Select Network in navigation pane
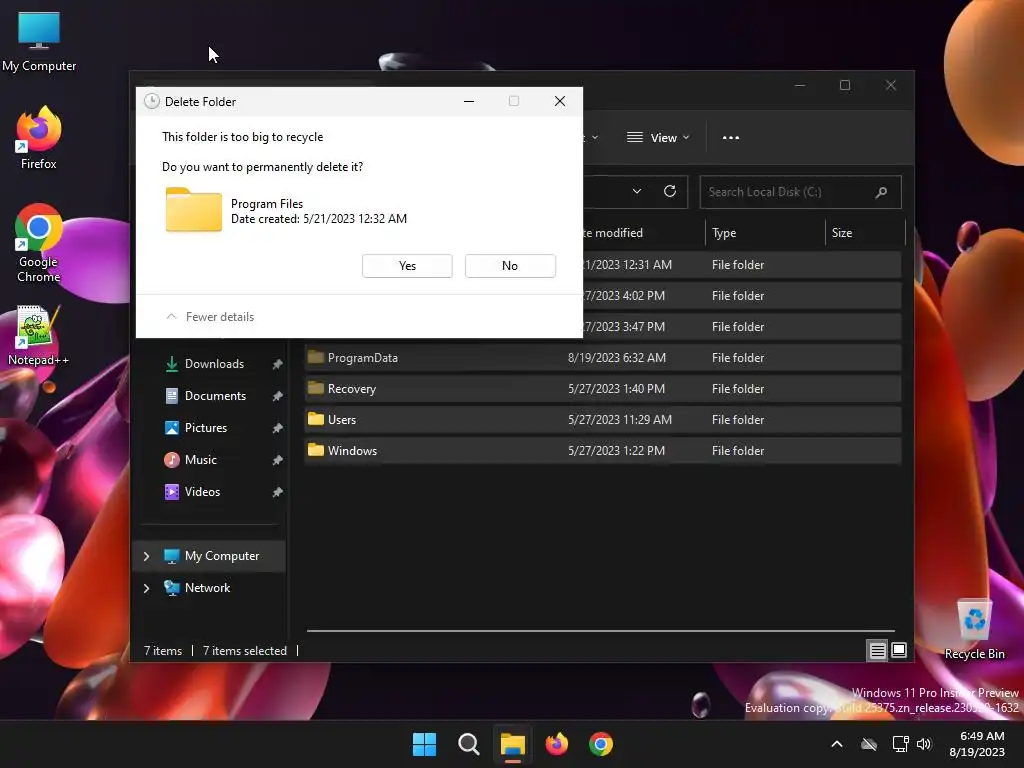This screenshot has height=768, width=1024. [x=209, y=588]
